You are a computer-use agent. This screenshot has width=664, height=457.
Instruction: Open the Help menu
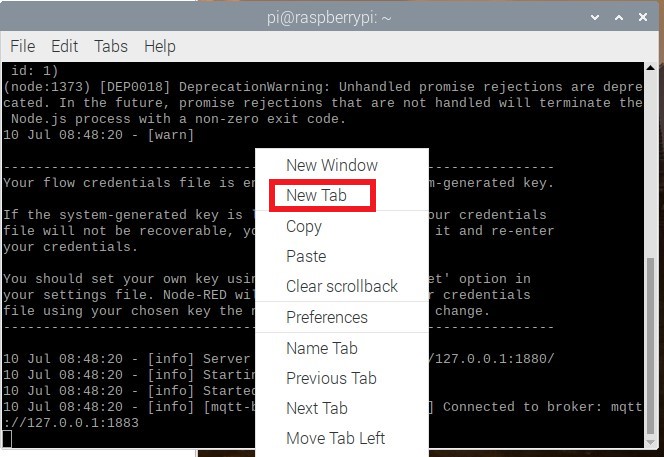click(160, 46)
